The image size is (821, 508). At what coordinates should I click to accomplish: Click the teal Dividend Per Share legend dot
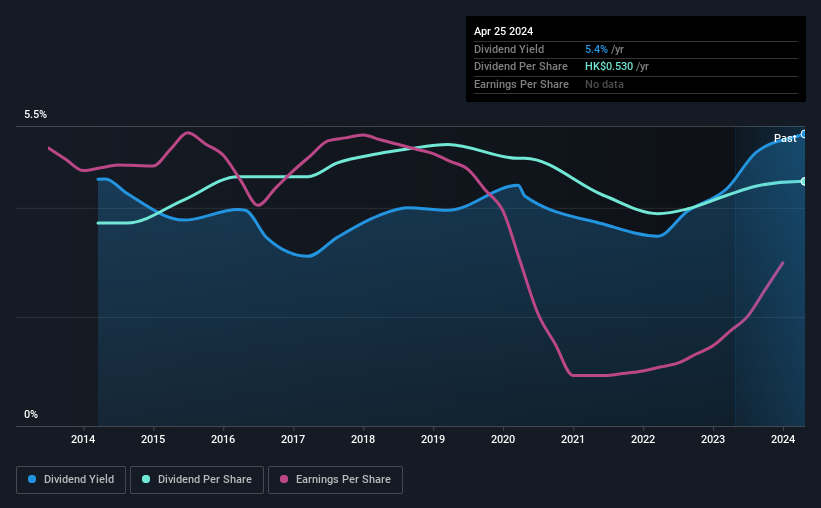pos(146,480)
